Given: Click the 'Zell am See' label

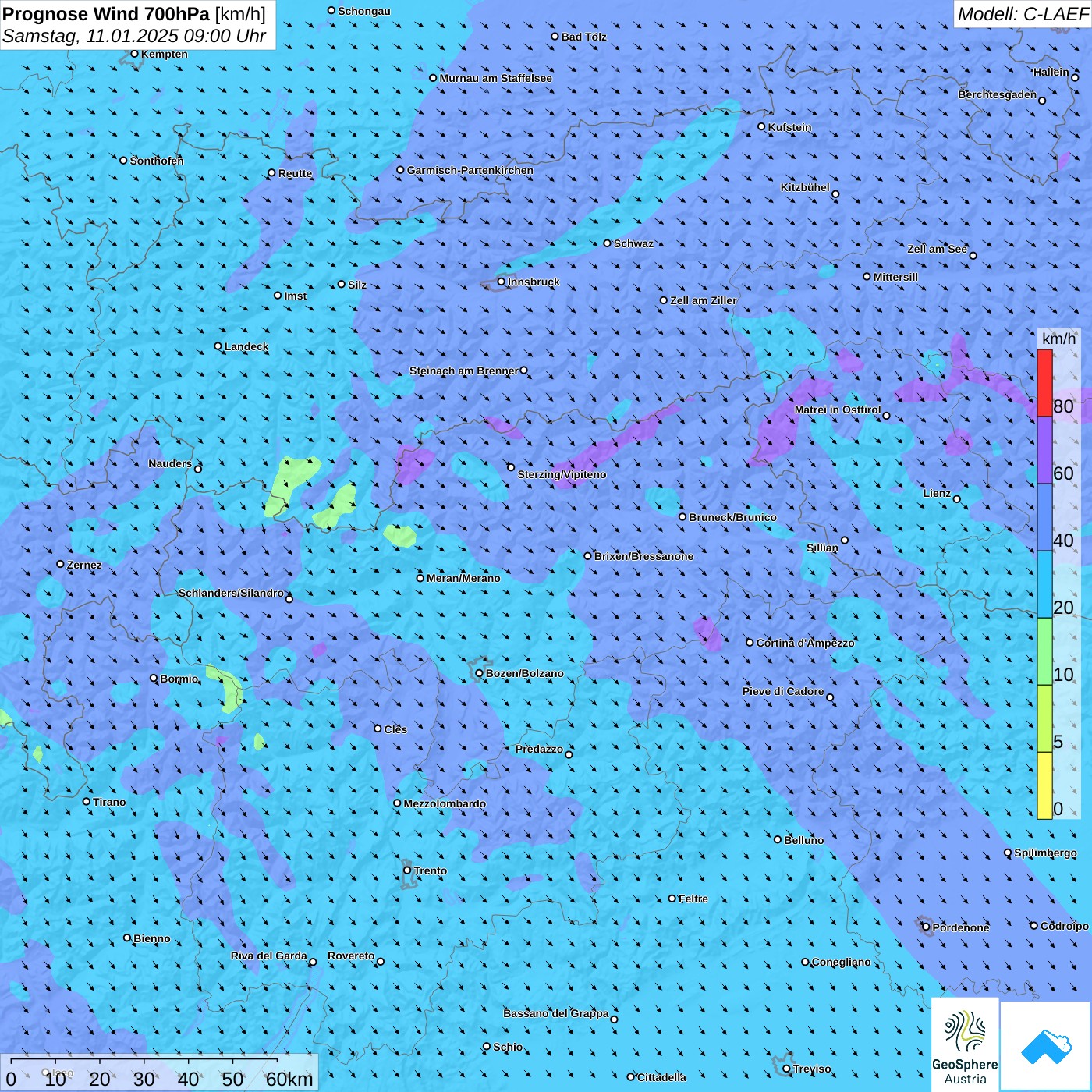Looking at the screenshot, I should click(937, 249).
